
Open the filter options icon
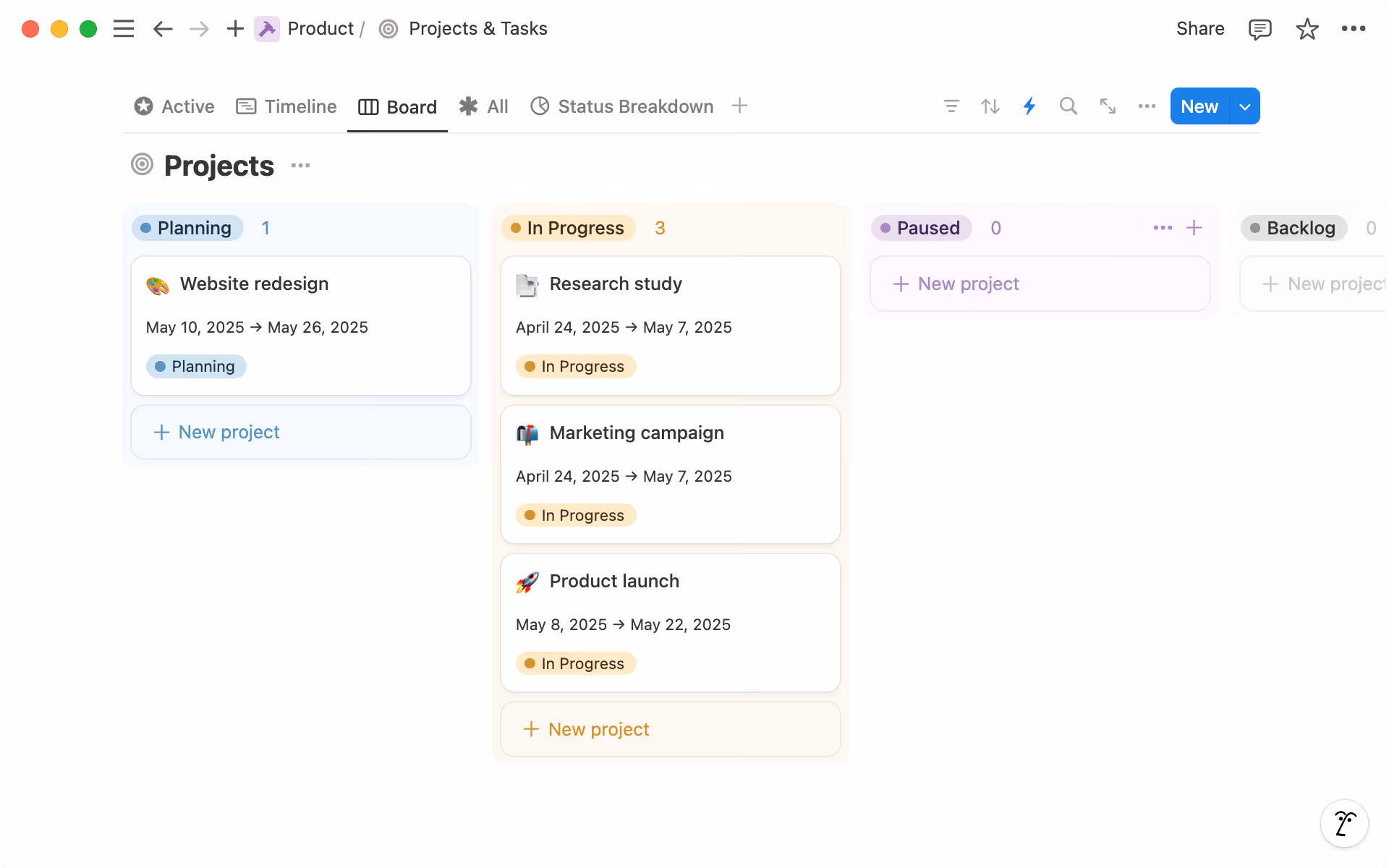951,106
